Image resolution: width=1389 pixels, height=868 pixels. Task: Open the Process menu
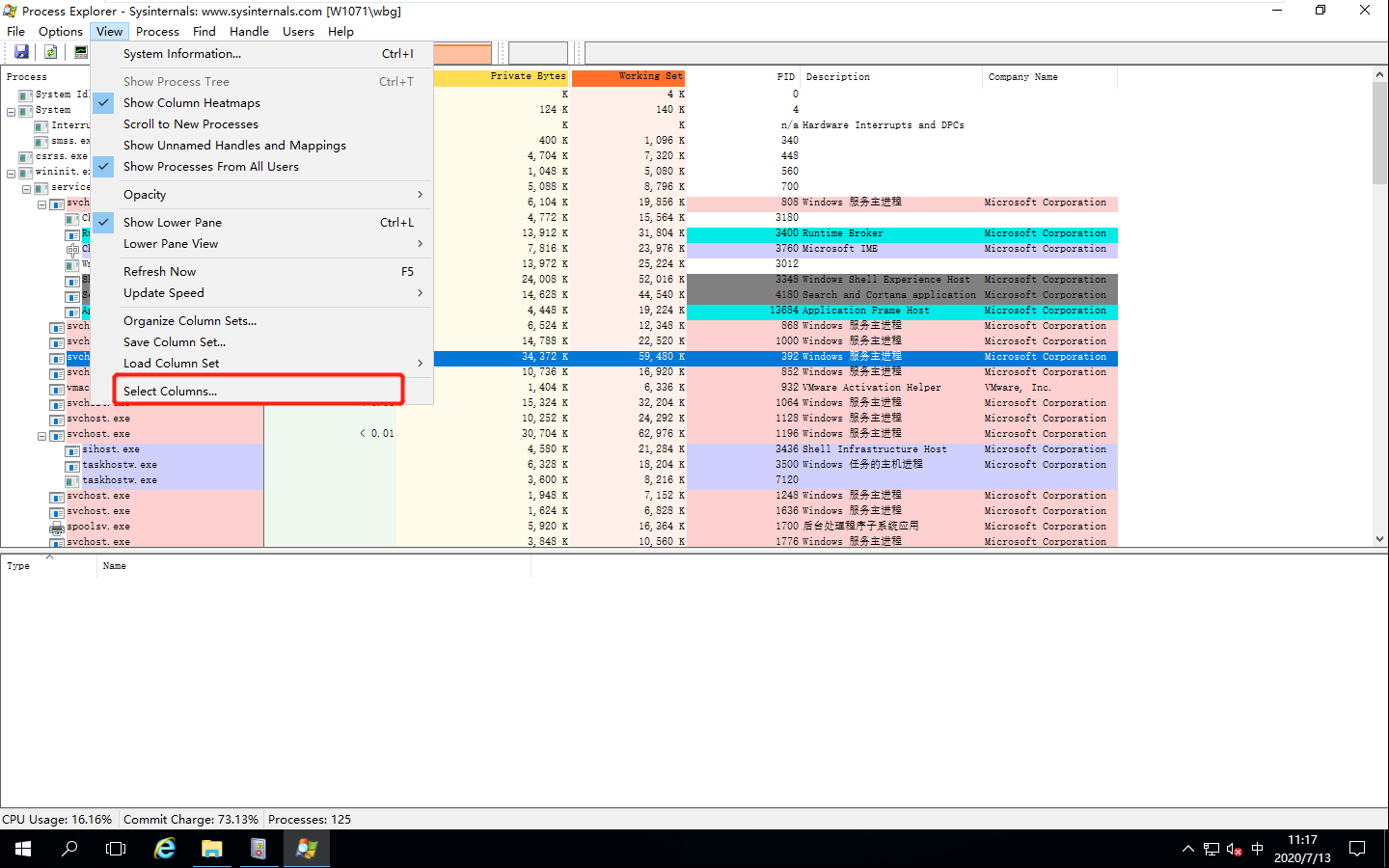tap(157, 32)
